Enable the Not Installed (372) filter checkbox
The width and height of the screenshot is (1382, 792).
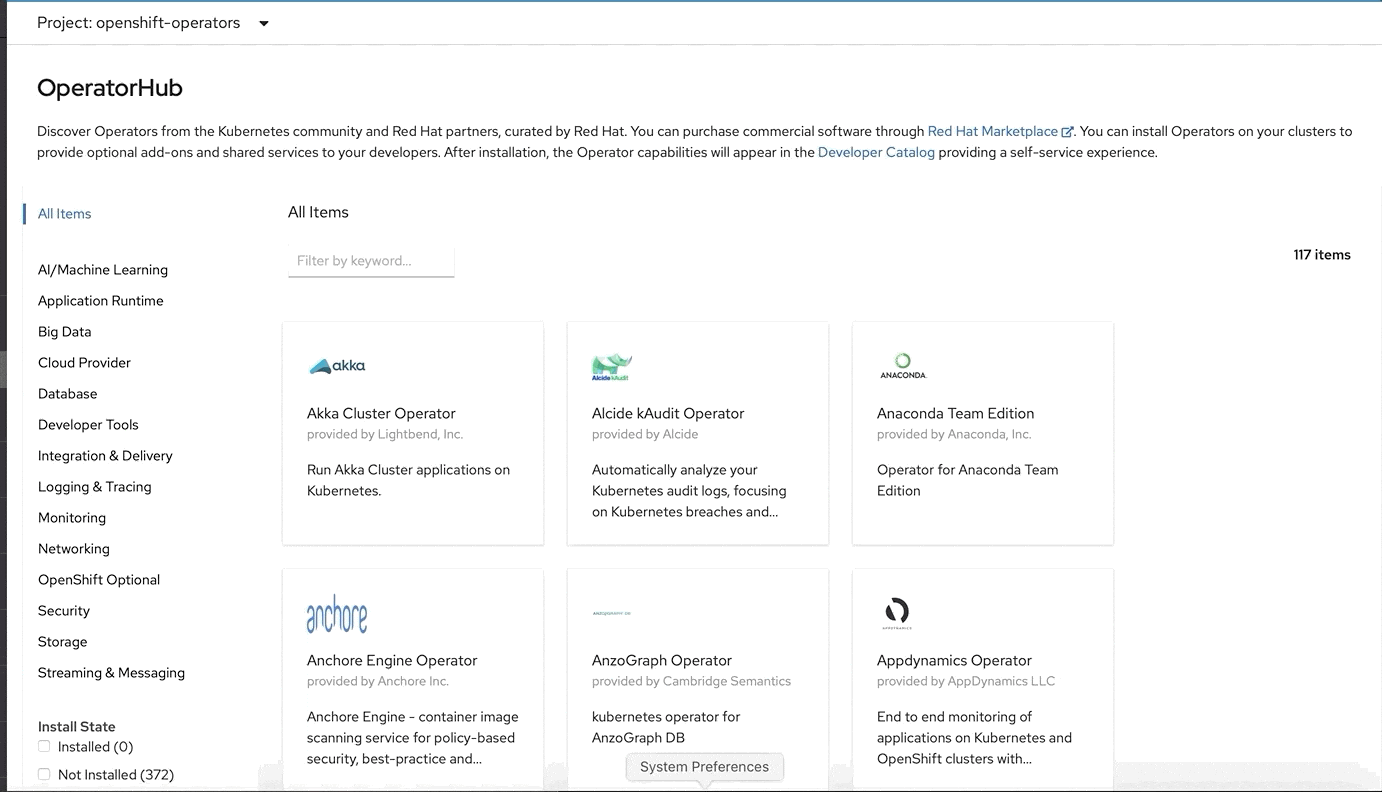click(44, 774)
